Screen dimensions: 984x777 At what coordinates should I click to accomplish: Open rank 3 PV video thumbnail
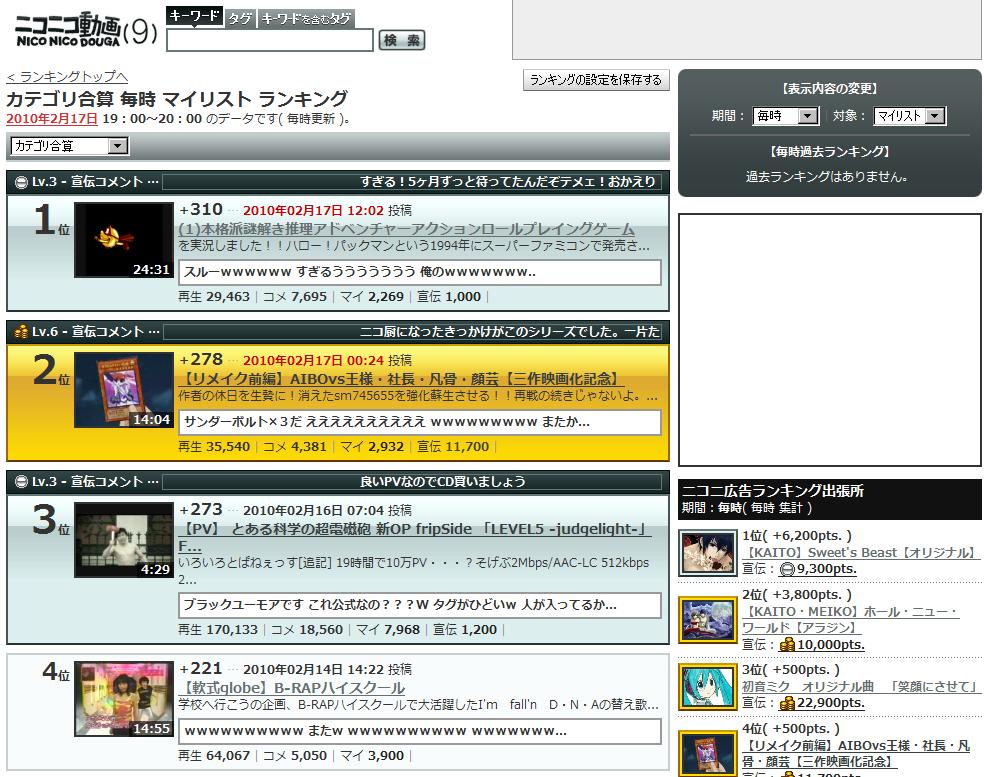click(124, 540)
